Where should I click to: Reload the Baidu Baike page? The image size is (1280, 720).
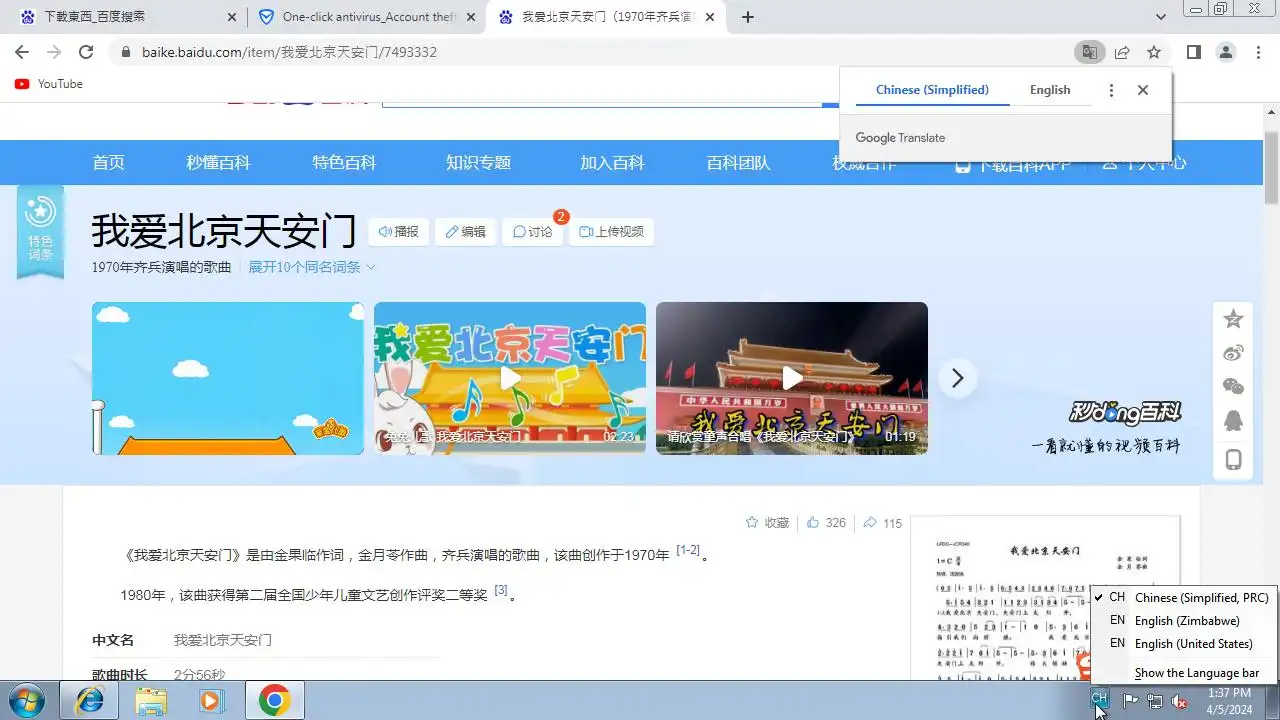[86, 52]
